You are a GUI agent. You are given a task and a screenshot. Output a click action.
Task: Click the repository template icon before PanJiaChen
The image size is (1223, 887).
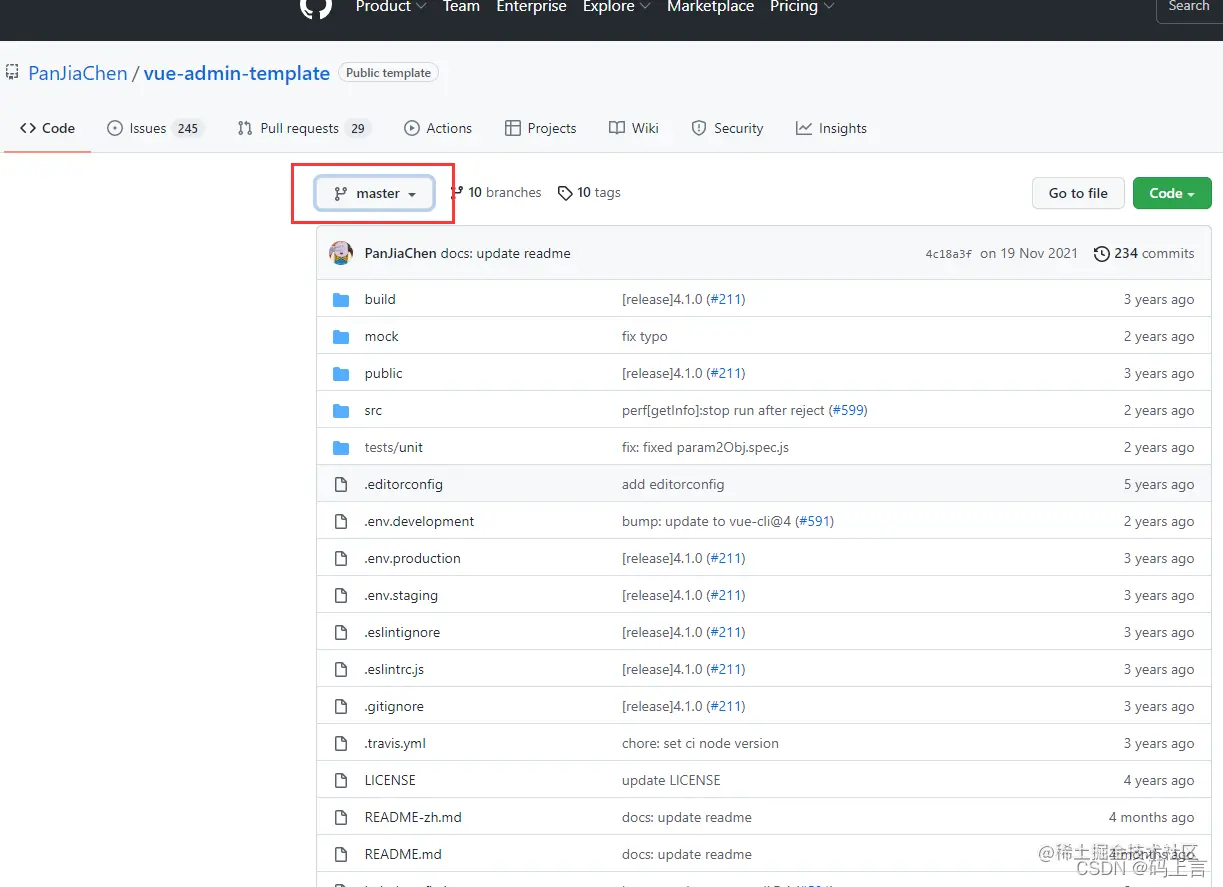12,73
